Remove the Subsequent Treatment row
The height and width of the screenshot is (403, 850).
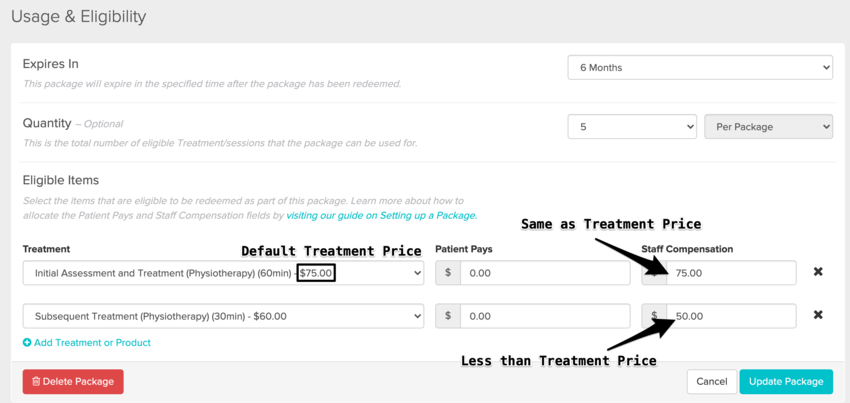click(x=818, y=315)
